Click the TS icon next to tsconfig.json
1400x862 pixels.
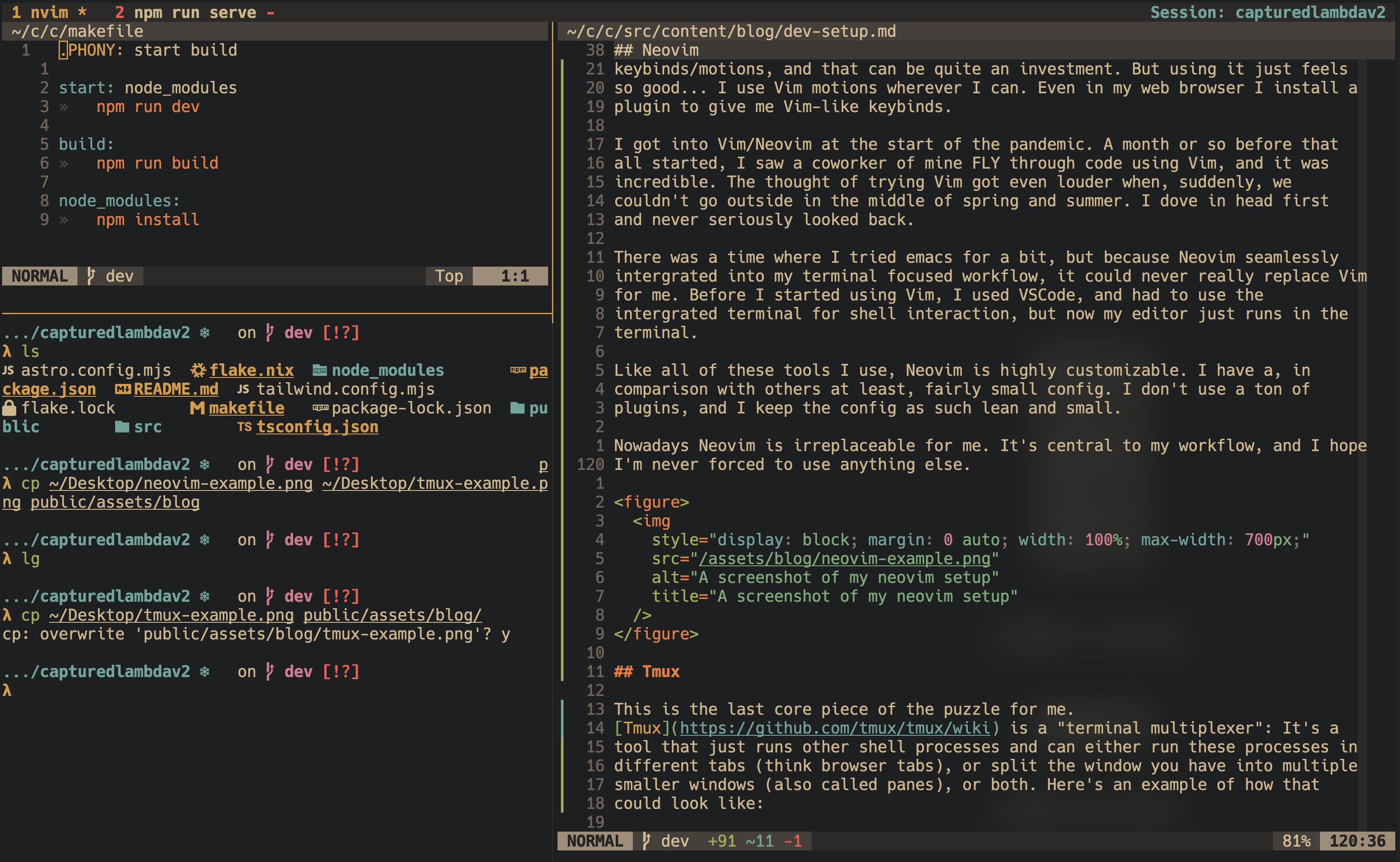[x=245, y=426]
